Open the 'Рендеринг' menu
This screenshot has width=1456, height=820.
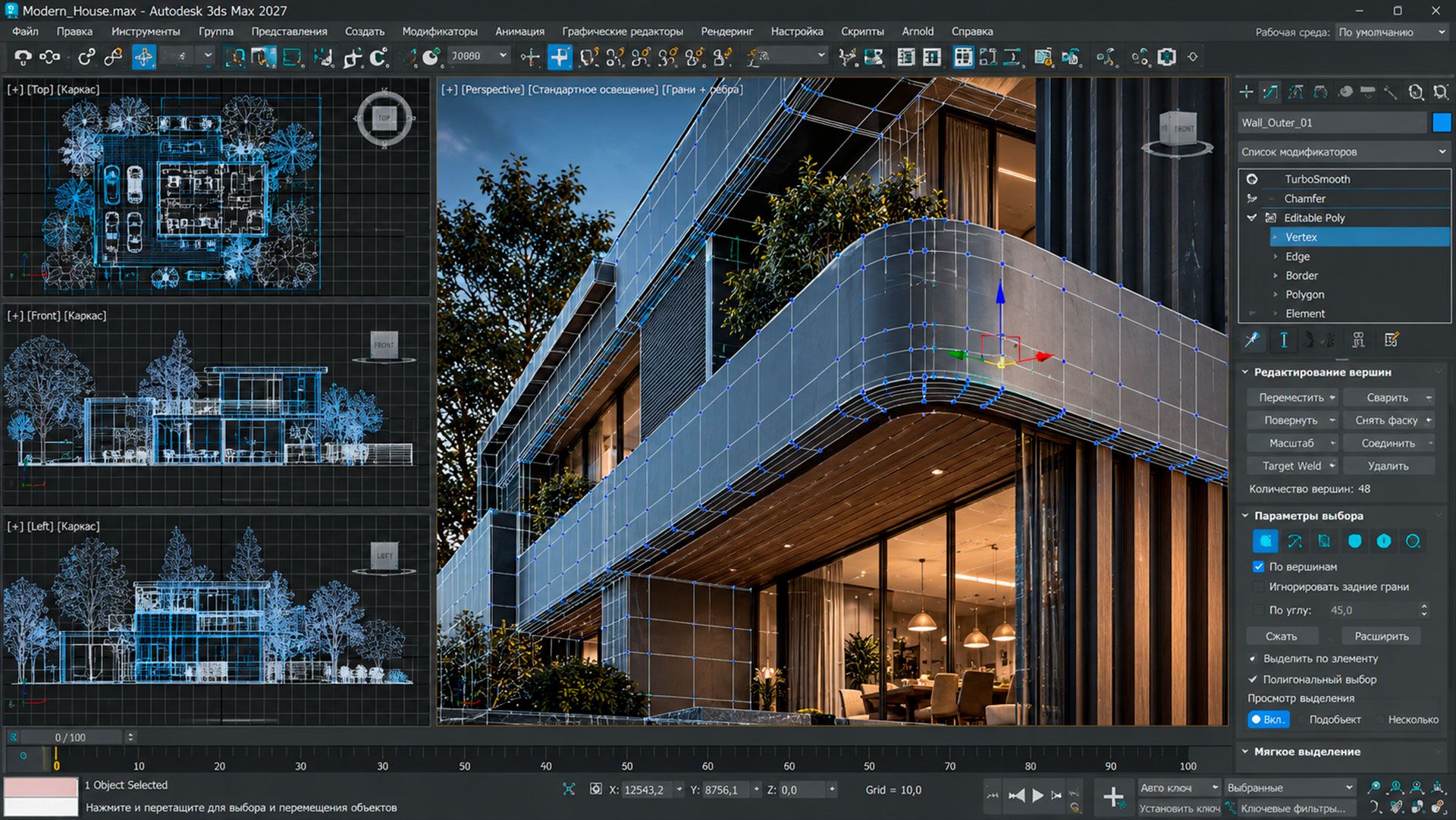(726, 31)
